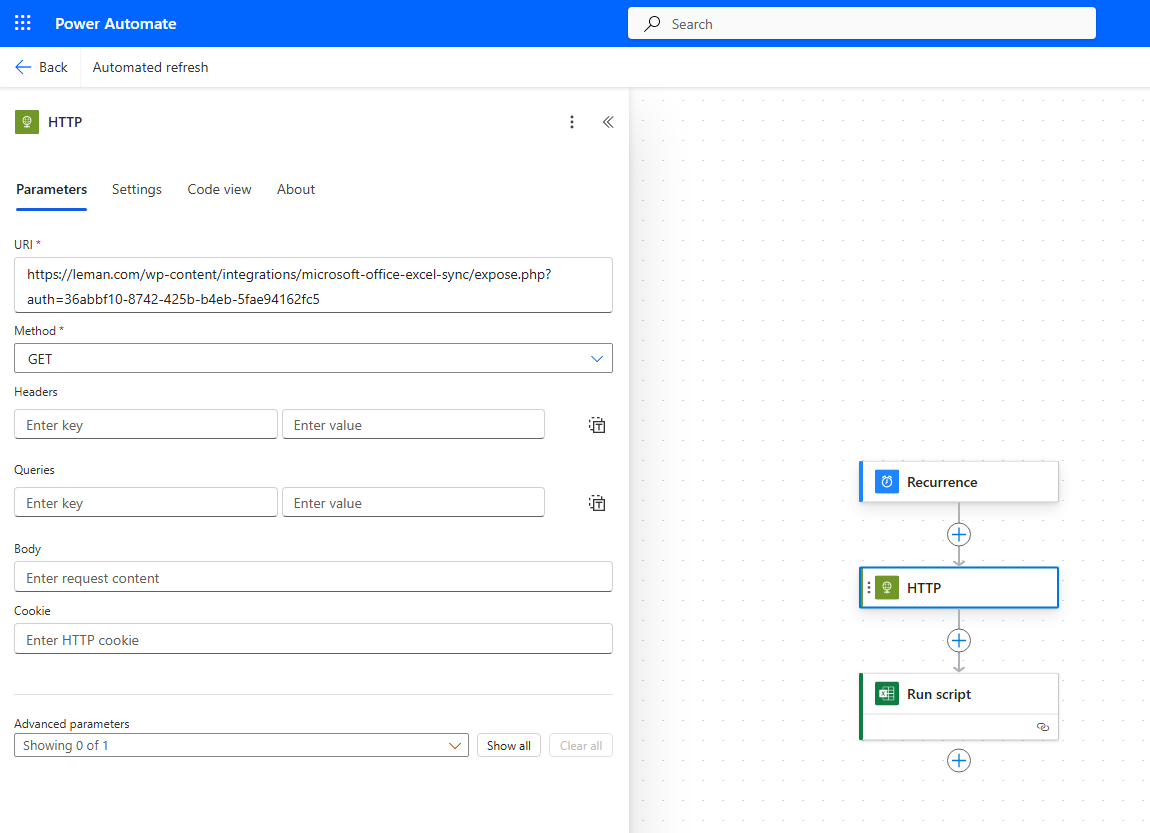This screenshot has width=1150, height=833.
Task: Click the Search box in header
Action: coord(861,23)
